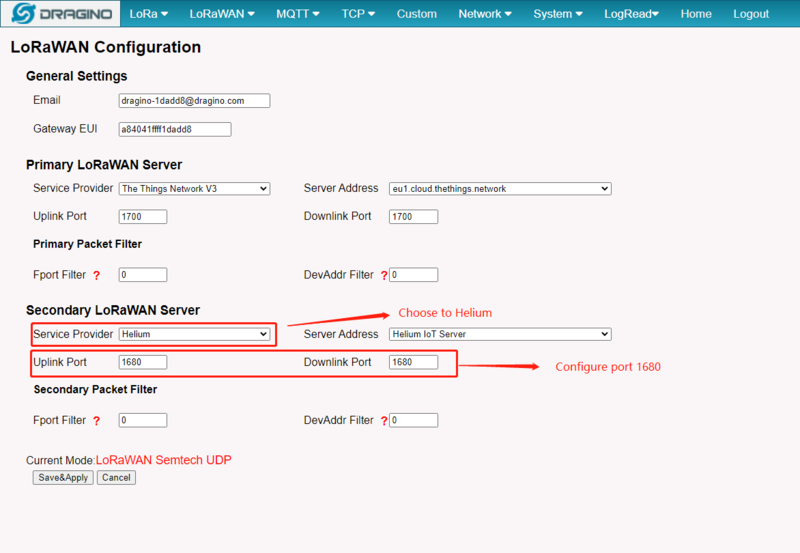
Task: Click the Save&Apply button
Action: point(63,477)
